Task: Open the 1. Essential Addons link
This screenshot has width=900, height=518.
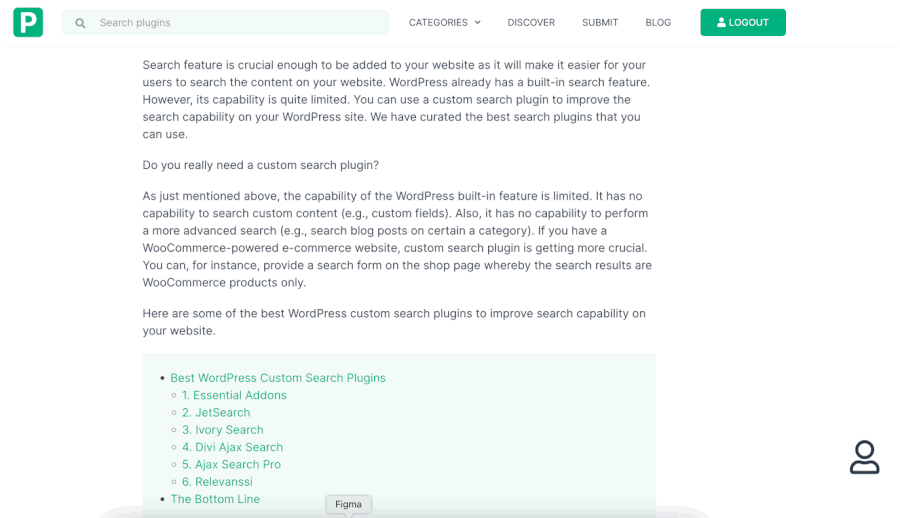Action: 234,395
